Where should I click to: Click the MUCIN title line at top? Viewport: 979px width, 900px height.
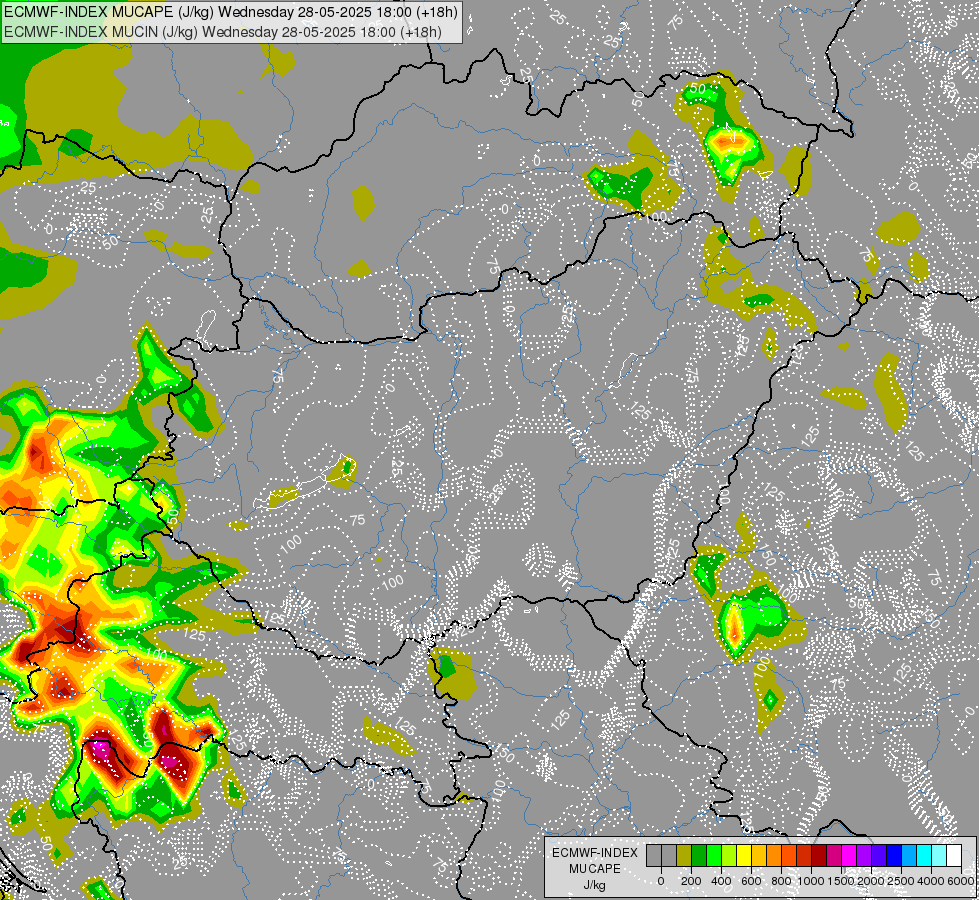click(223, 32)
